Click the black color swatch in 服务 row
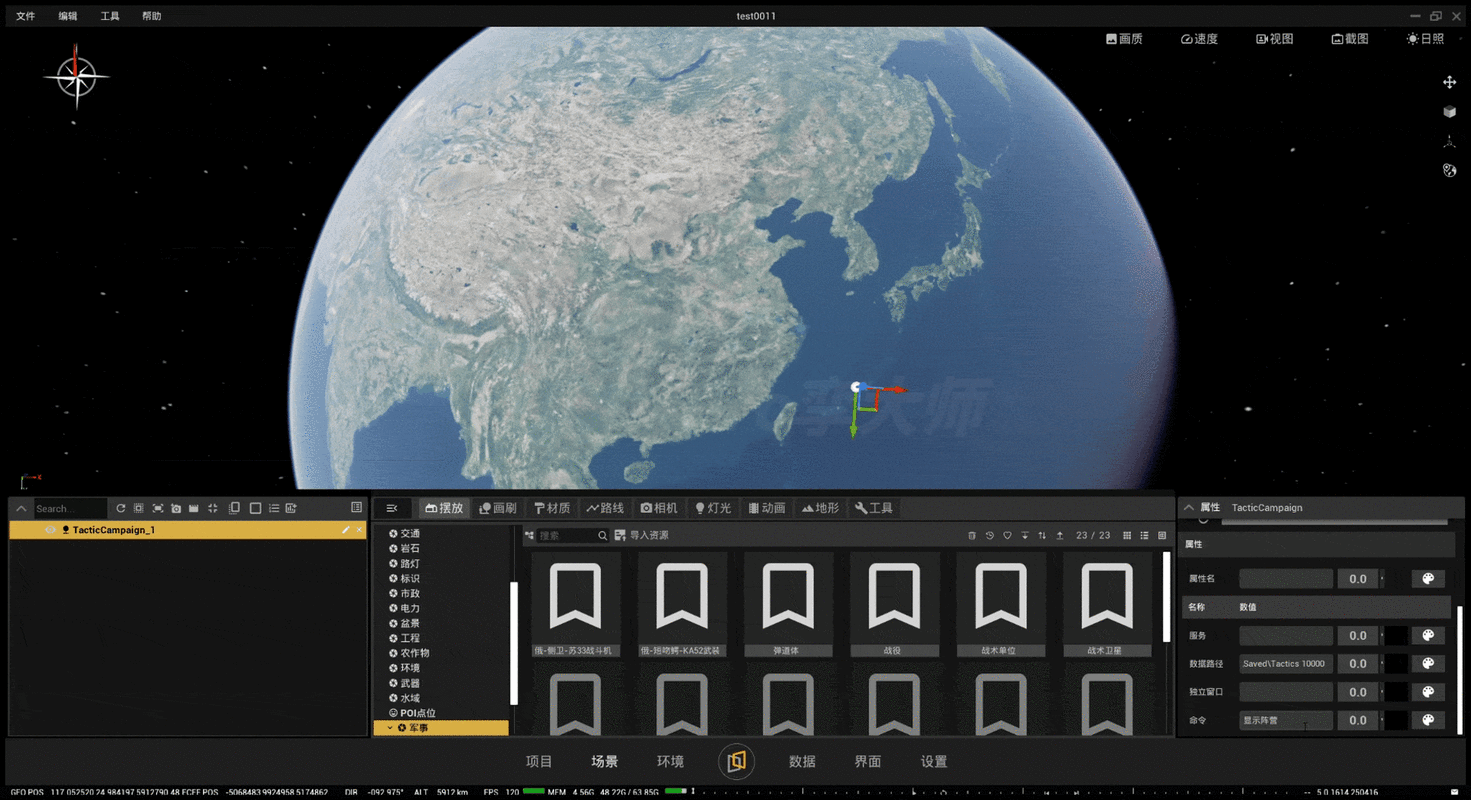The height and width of the screenshot is (800, 1471). (1396, 635)
